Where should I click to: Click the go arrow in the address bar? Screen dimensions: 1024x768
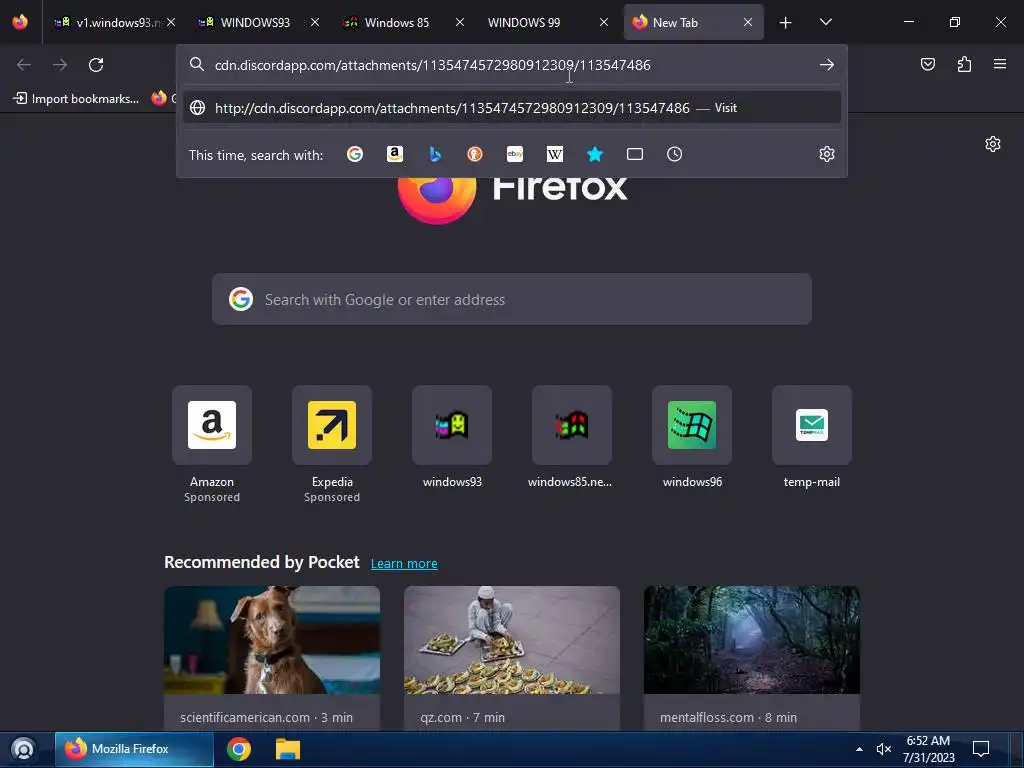click(x=827, y=65)
